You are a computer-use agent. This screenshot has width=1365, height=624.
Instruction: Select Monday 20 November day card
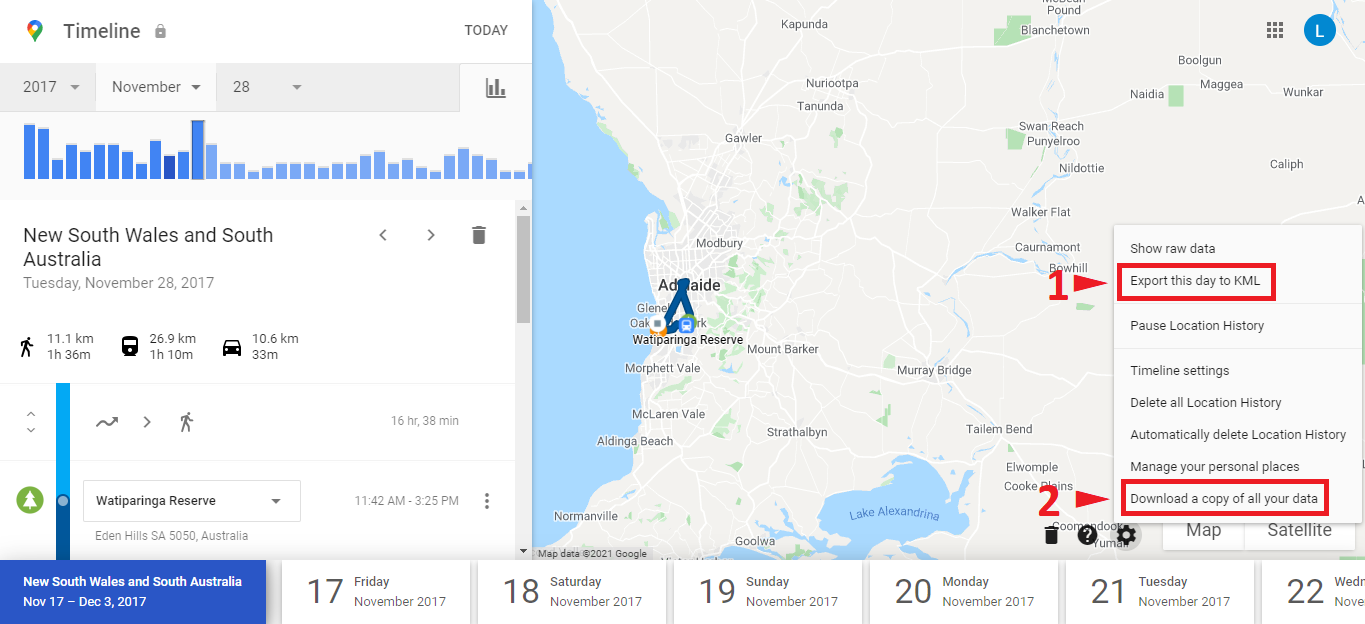(x=964, y=592)
